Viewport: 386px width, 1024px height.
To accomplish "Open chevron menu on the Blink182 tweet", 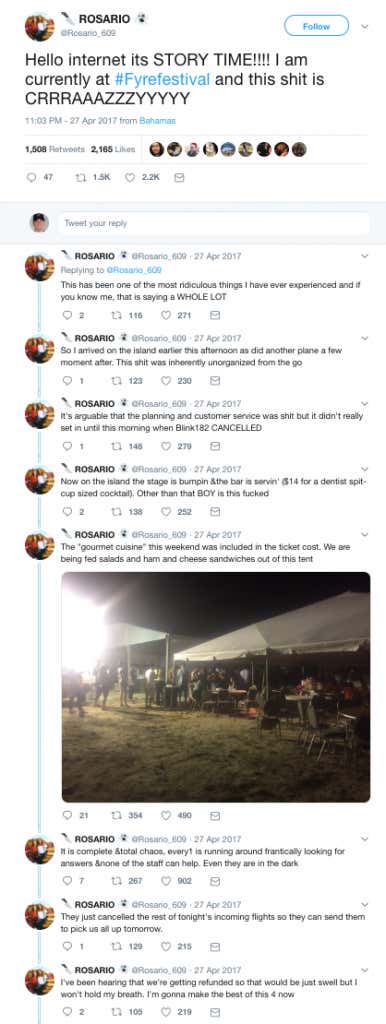I will pyautogui.click(x=364, y=404).
